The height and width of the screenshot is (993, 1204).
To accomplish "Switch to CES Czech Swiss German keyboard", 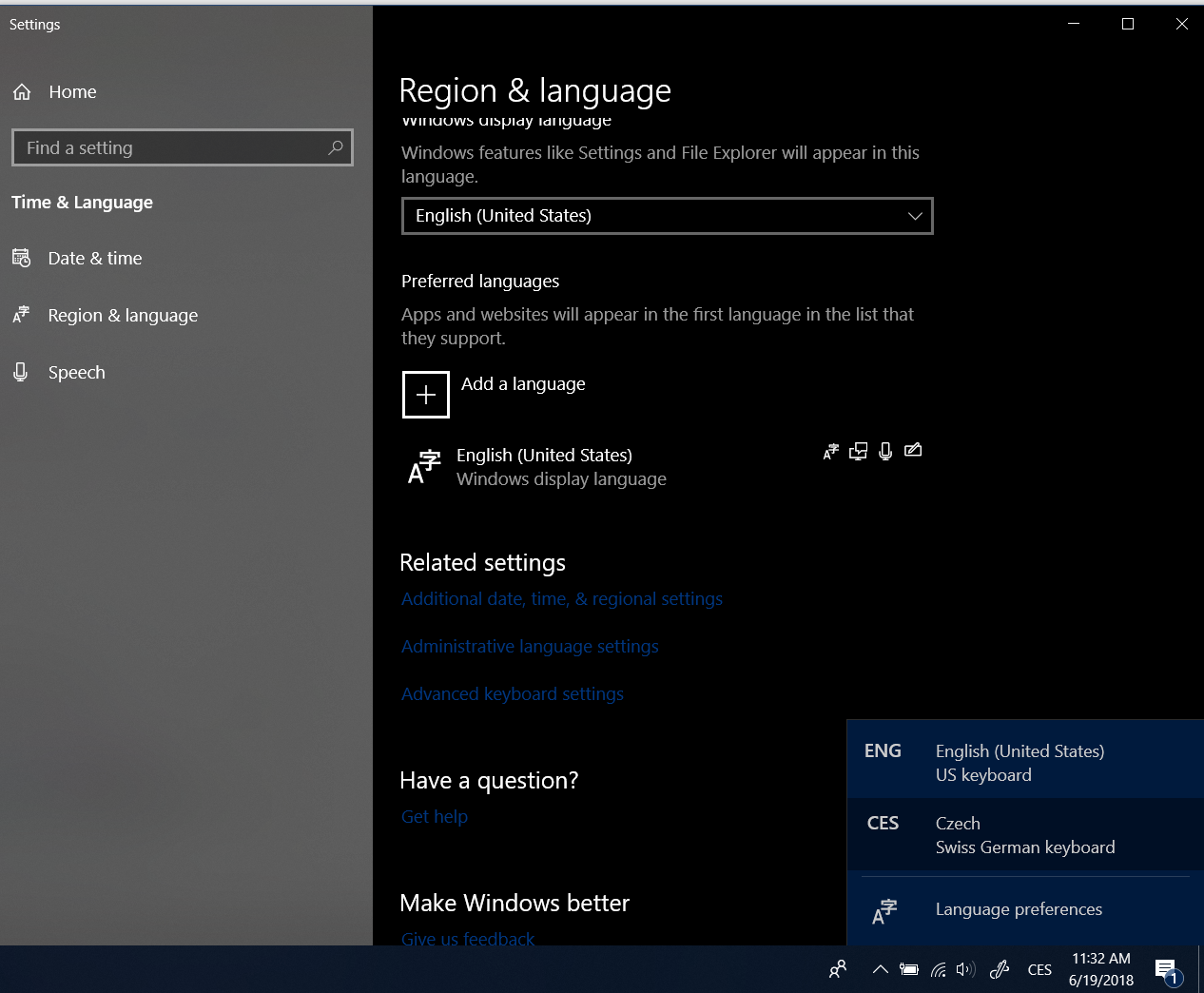I will (1025, 835).
